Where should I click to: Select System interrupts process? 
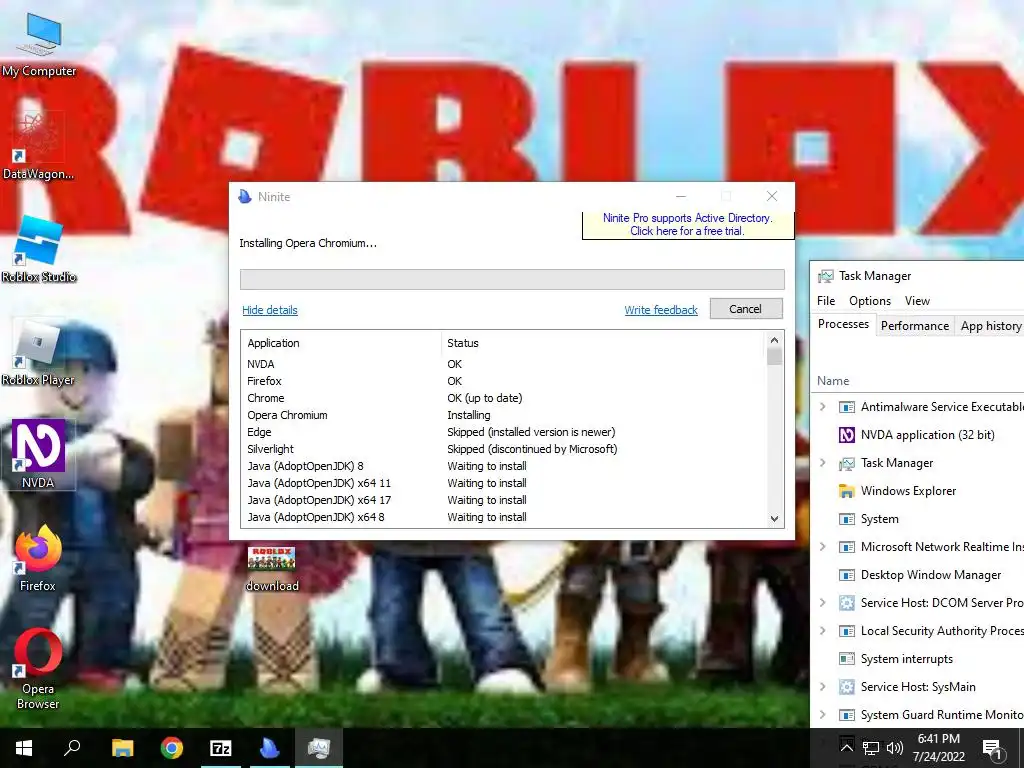(918, 659)
